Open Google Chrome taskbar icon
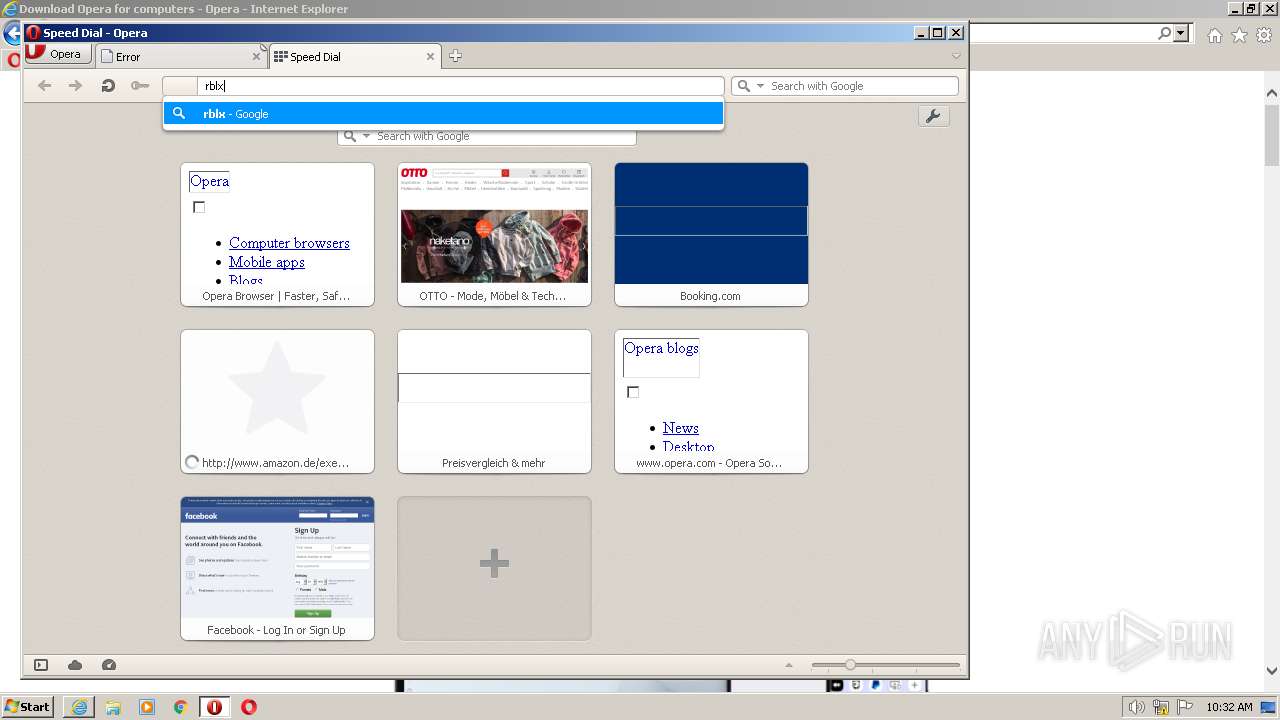 181,707
